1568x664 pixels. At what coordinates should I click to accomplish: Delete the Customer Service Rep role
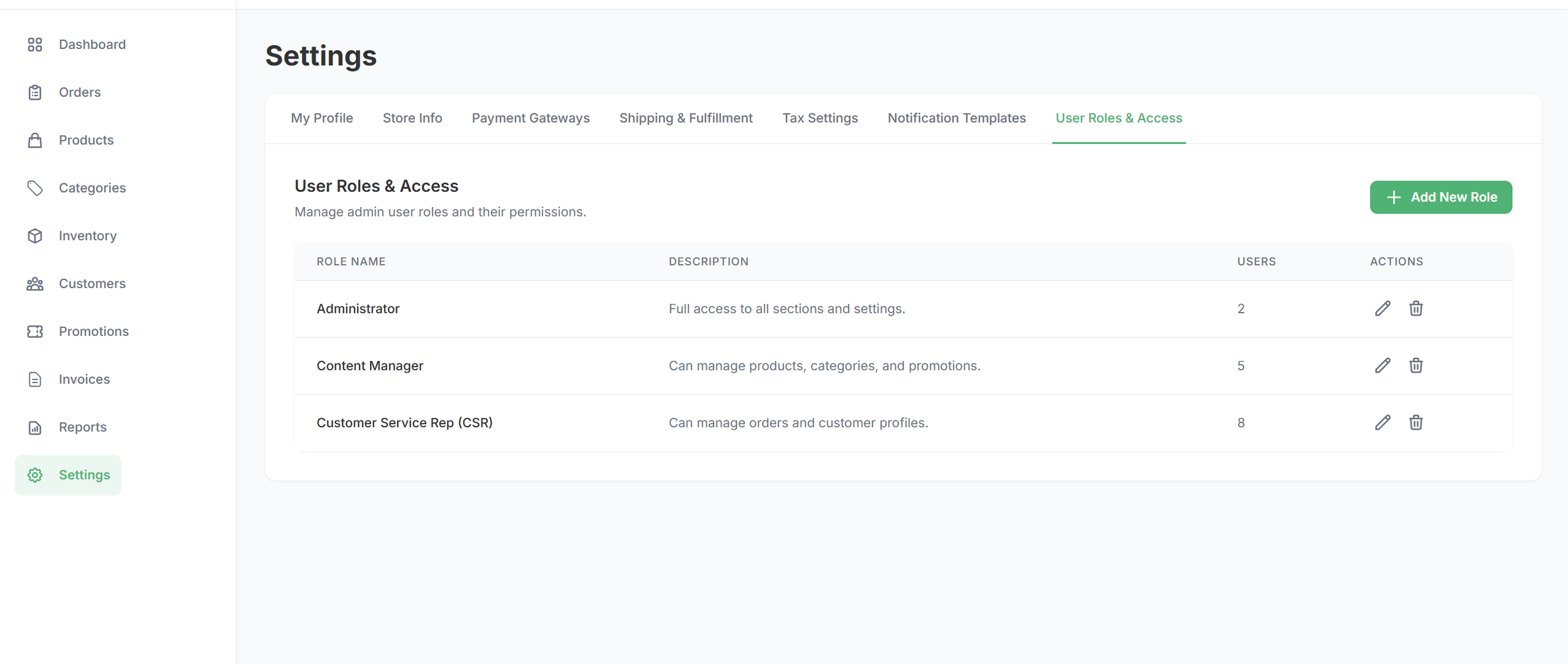click(1415, 422)
